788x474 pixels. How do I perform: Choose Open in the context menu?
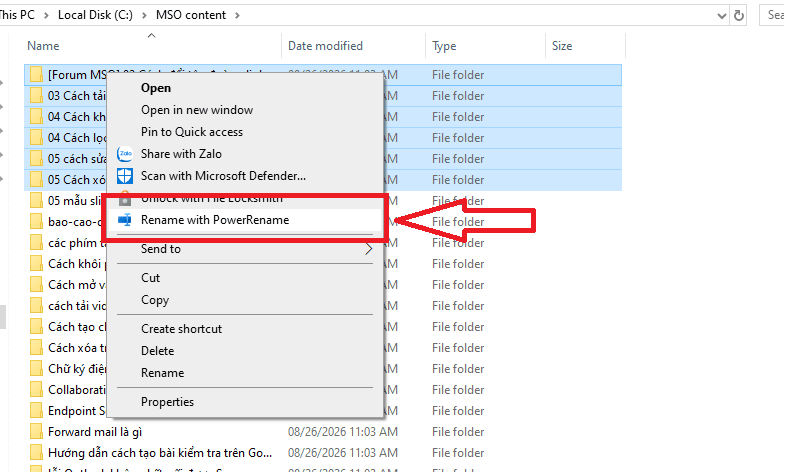point(156,88)
